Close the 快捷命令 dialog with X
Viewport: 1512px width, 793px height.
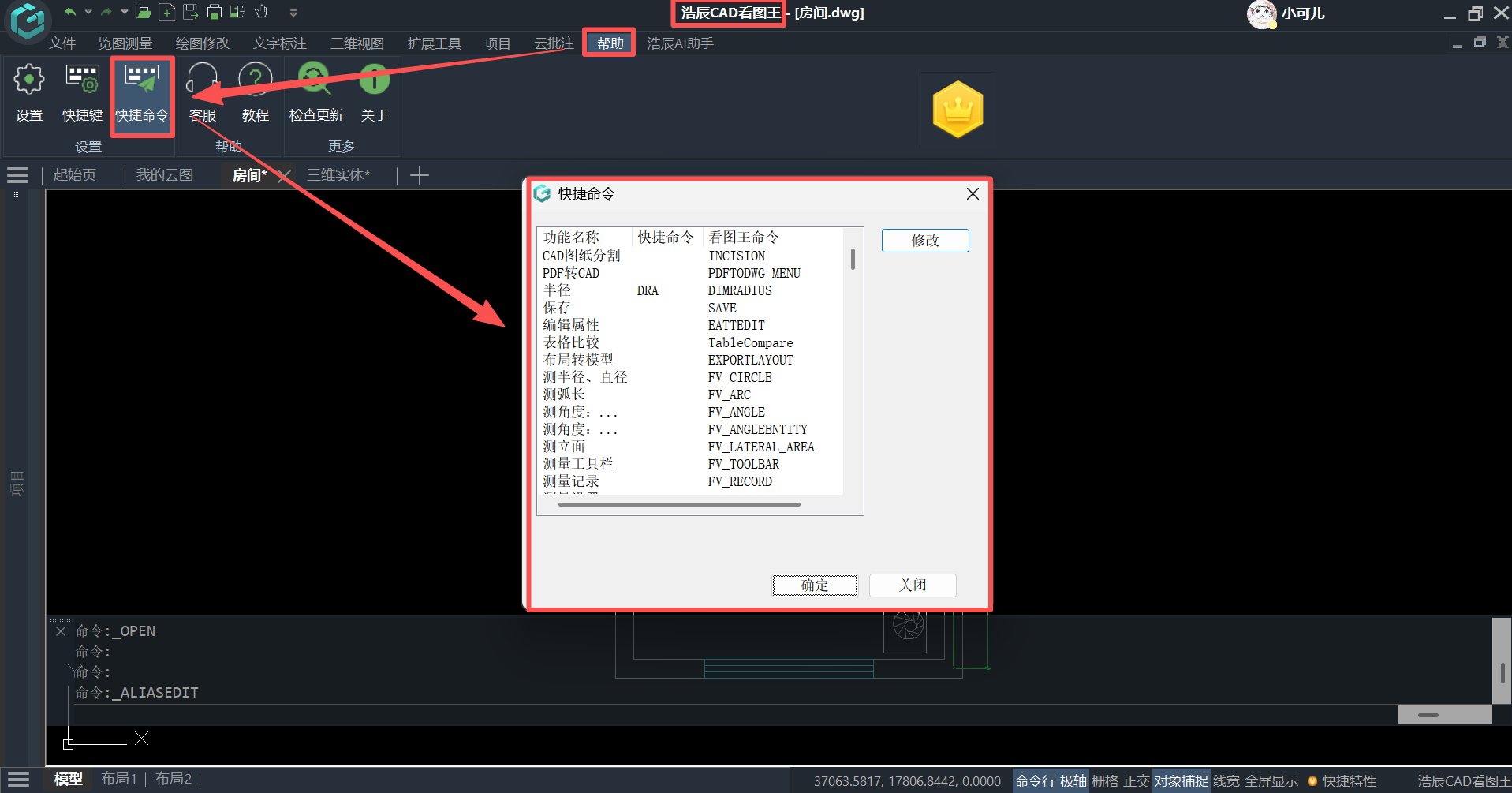[x=973, y=194]
